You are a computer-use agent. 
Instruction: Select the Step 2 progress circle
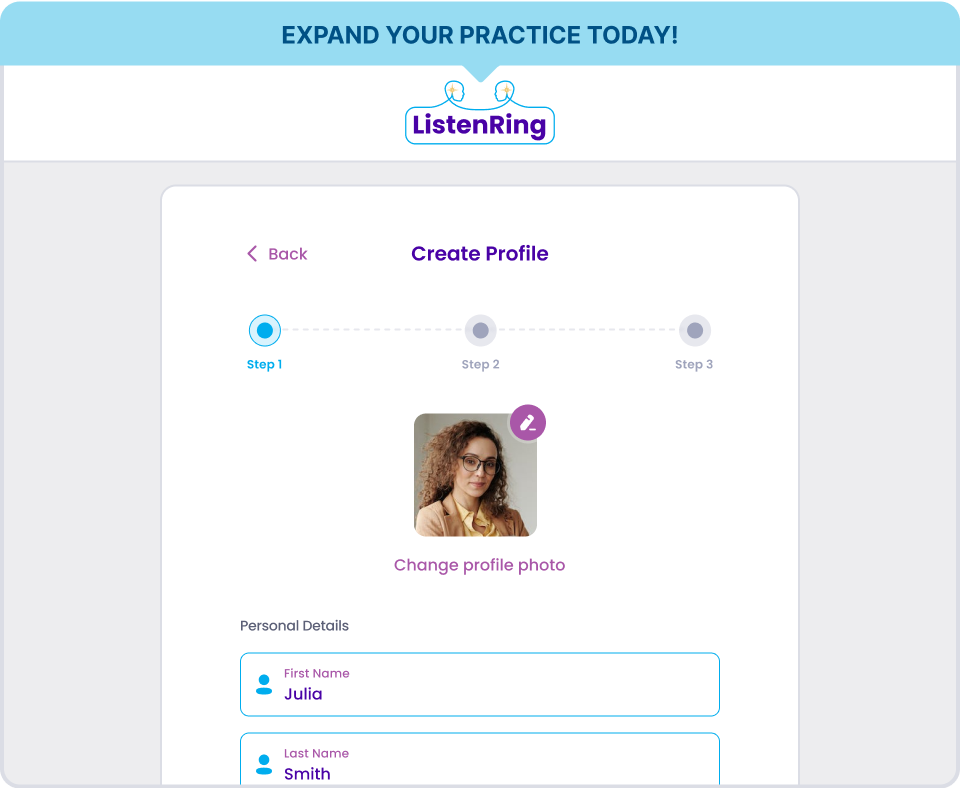[x=480, y=329]
